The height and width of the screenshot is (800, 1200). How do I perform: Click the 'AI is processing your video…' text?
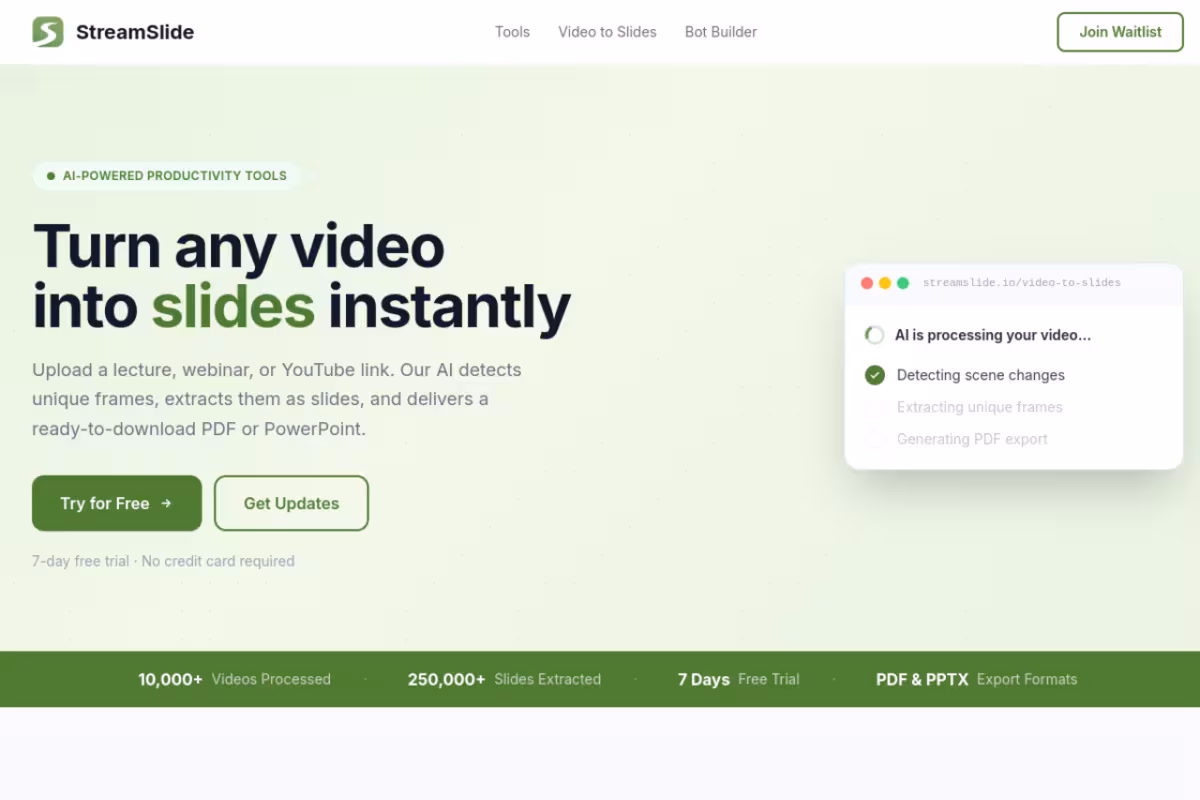[993, 335]
